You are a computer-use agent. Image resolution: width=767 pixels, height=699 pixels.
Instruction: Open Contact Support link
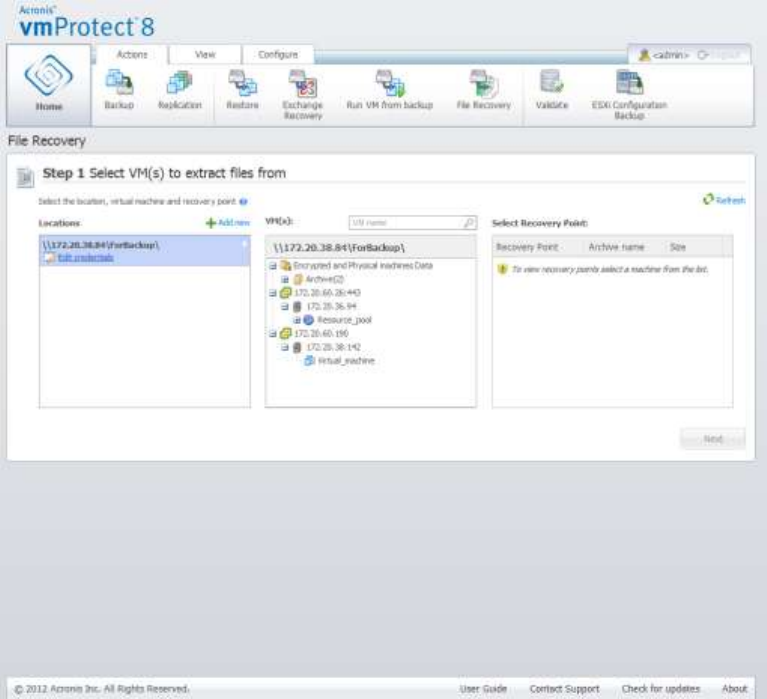[564, 688]
